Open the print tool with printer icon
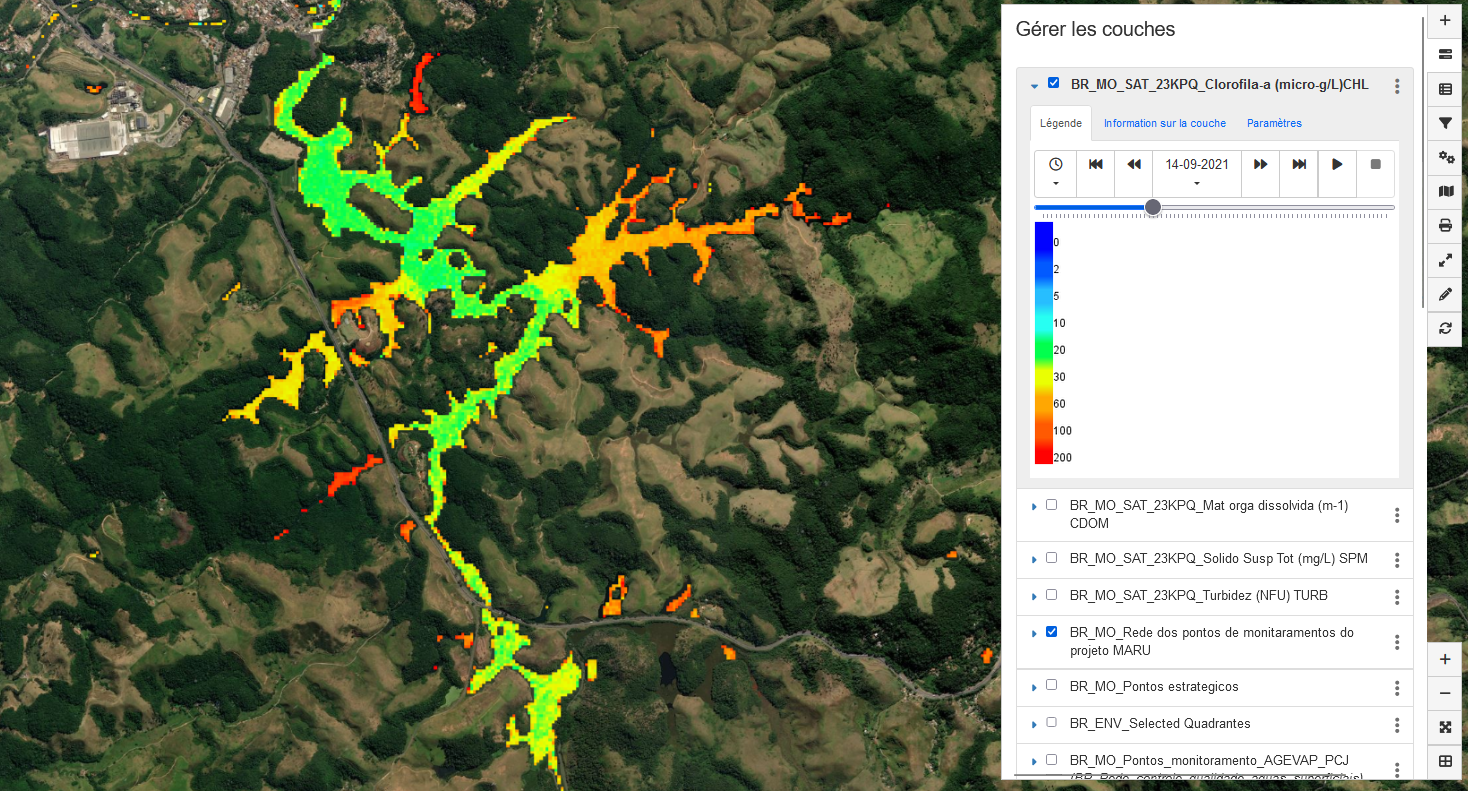 click(x=1445, y=226)
